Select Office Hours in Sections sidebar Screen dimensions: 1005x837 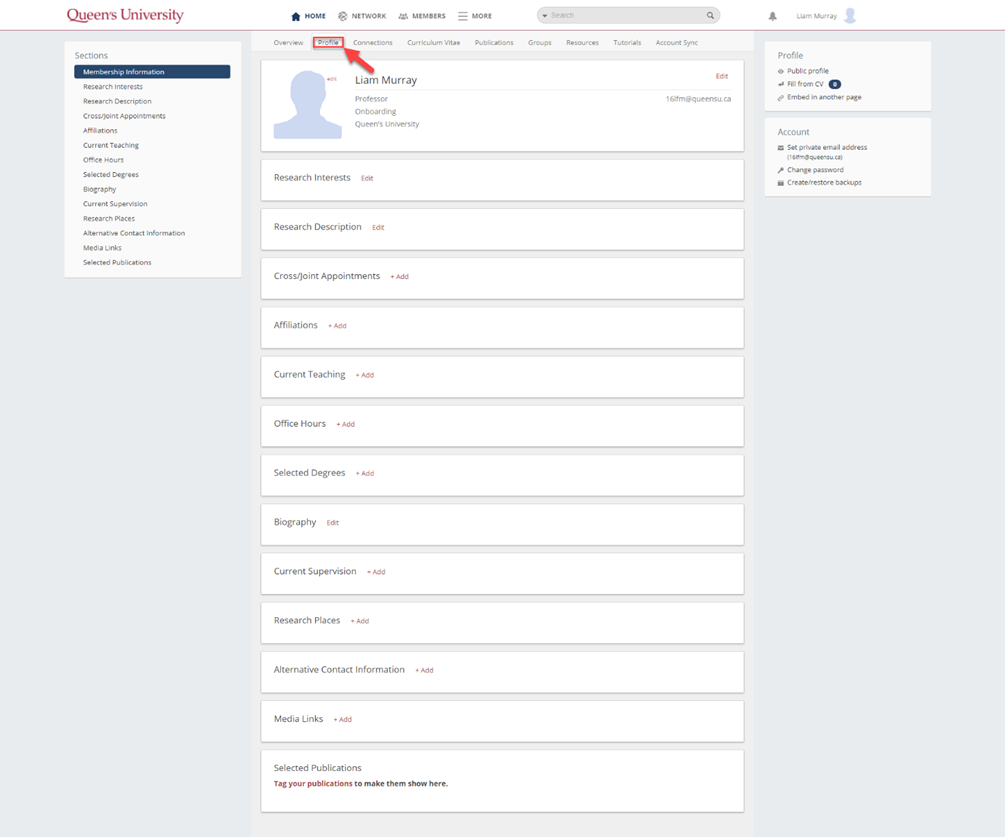click(103, 160)
